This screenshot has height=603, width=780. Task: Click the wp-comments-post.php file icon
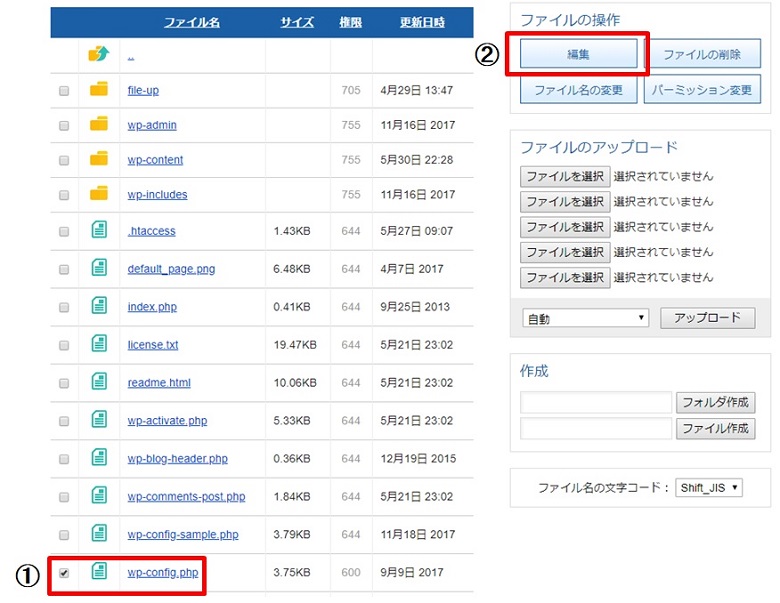point(99,495)
